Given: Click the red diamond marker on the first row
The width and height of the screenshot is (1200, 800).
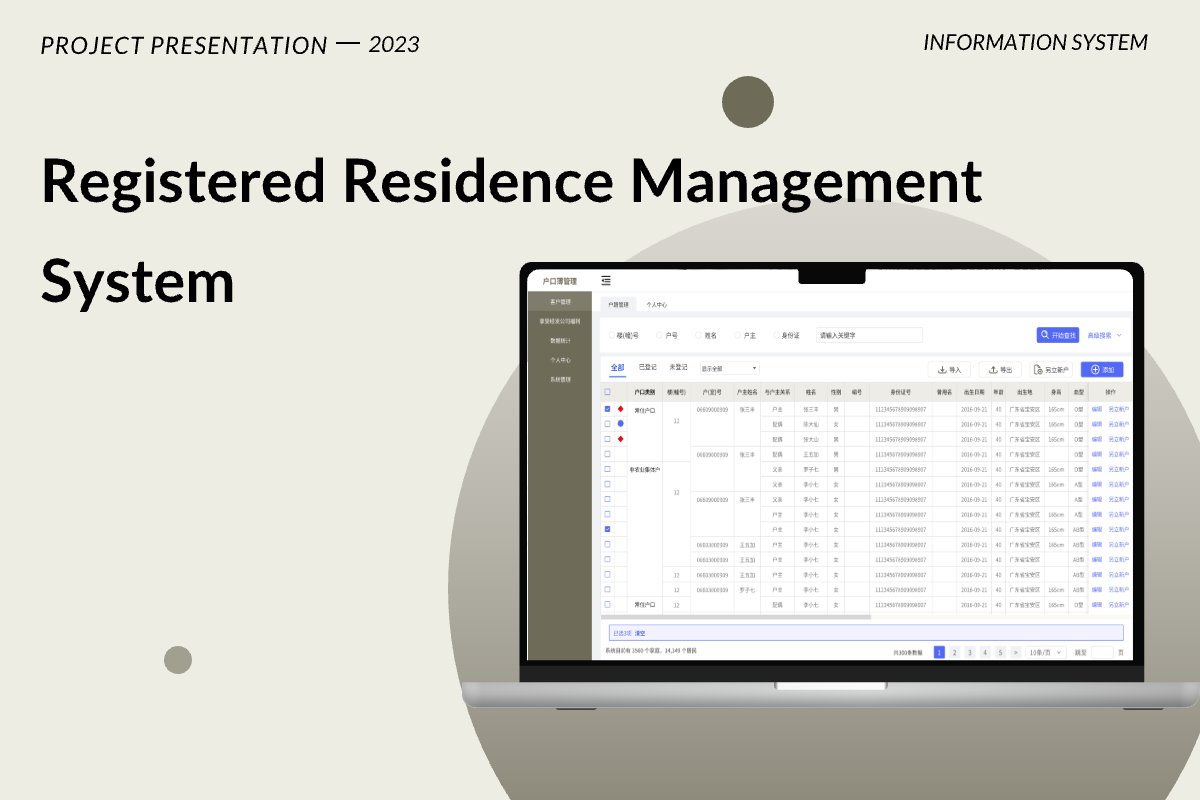Looking at the screenshot, I should 619,409.
